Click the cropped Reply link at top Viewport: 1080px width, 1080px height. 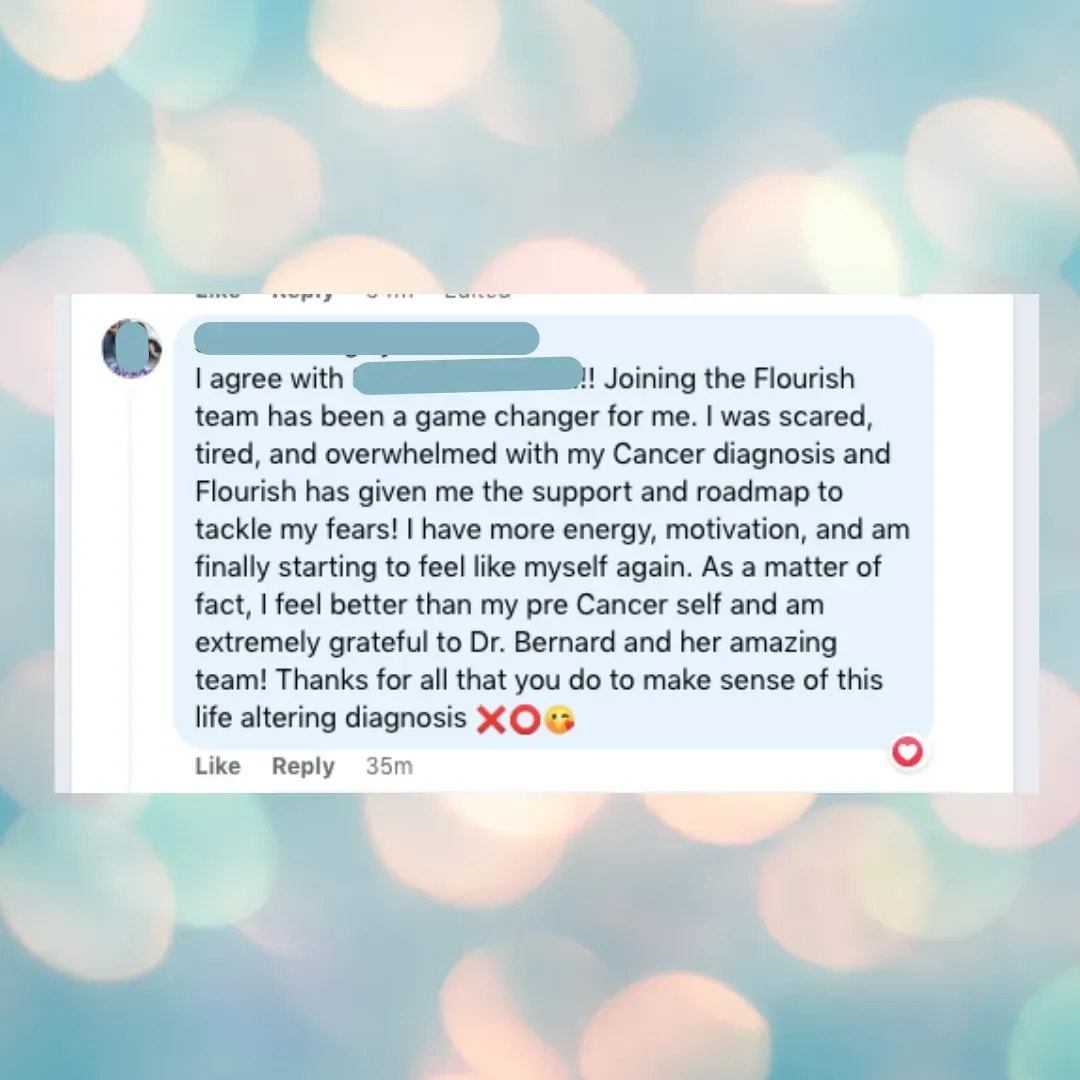(303, 295)
